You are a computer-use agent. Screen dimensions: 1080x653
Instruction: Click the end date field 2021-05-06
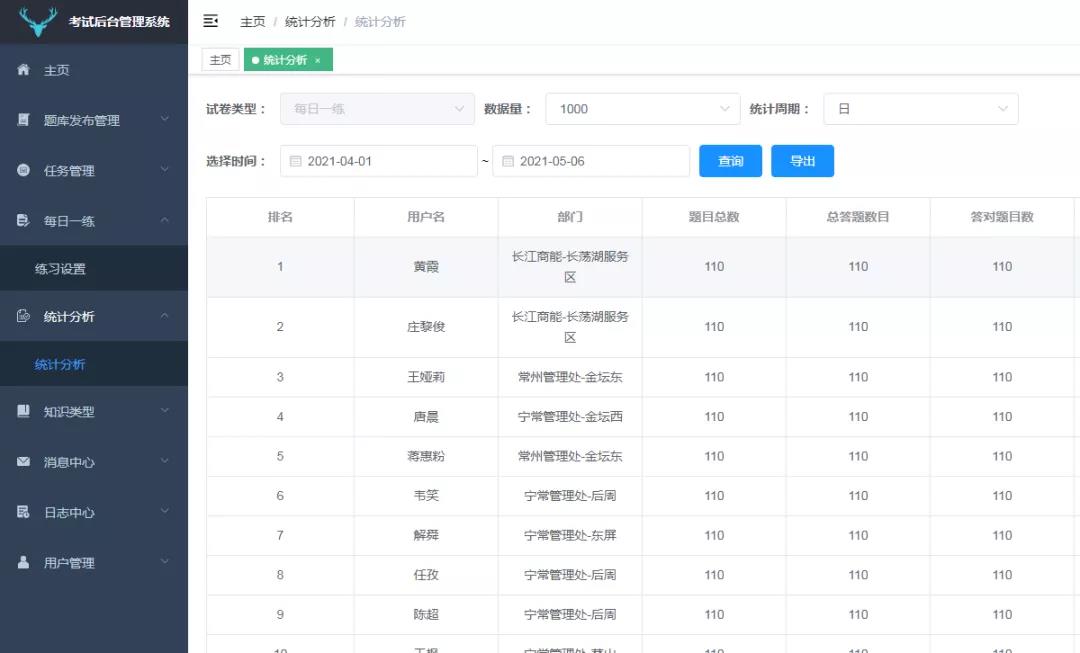(590, 161)
